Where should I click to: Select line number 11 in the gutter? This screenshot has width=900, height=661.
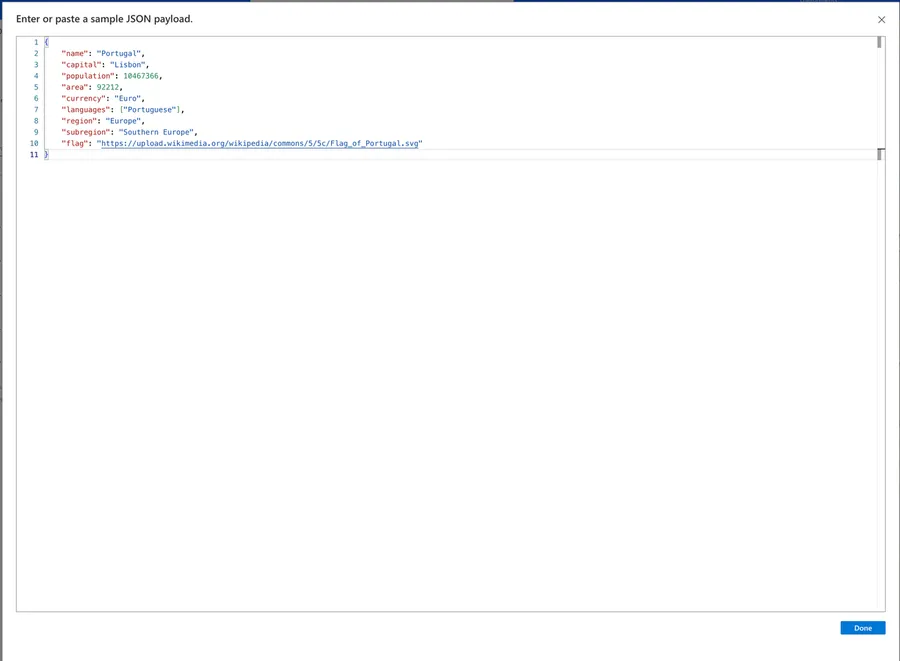(34, 155)
